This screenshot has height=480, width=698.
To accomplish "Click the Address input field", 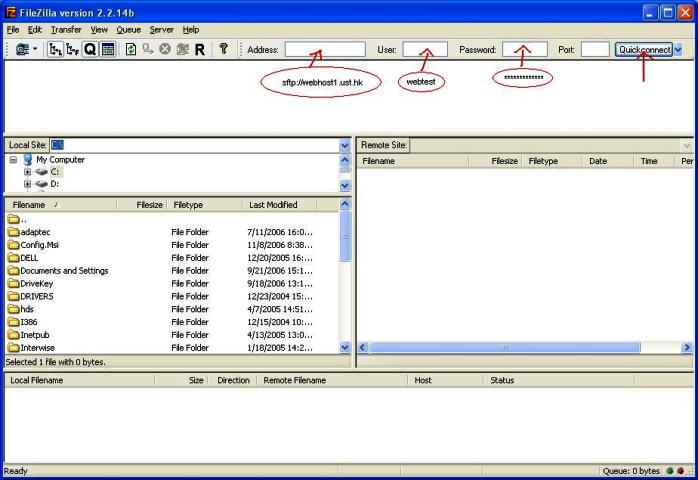I will coord(325,49).
